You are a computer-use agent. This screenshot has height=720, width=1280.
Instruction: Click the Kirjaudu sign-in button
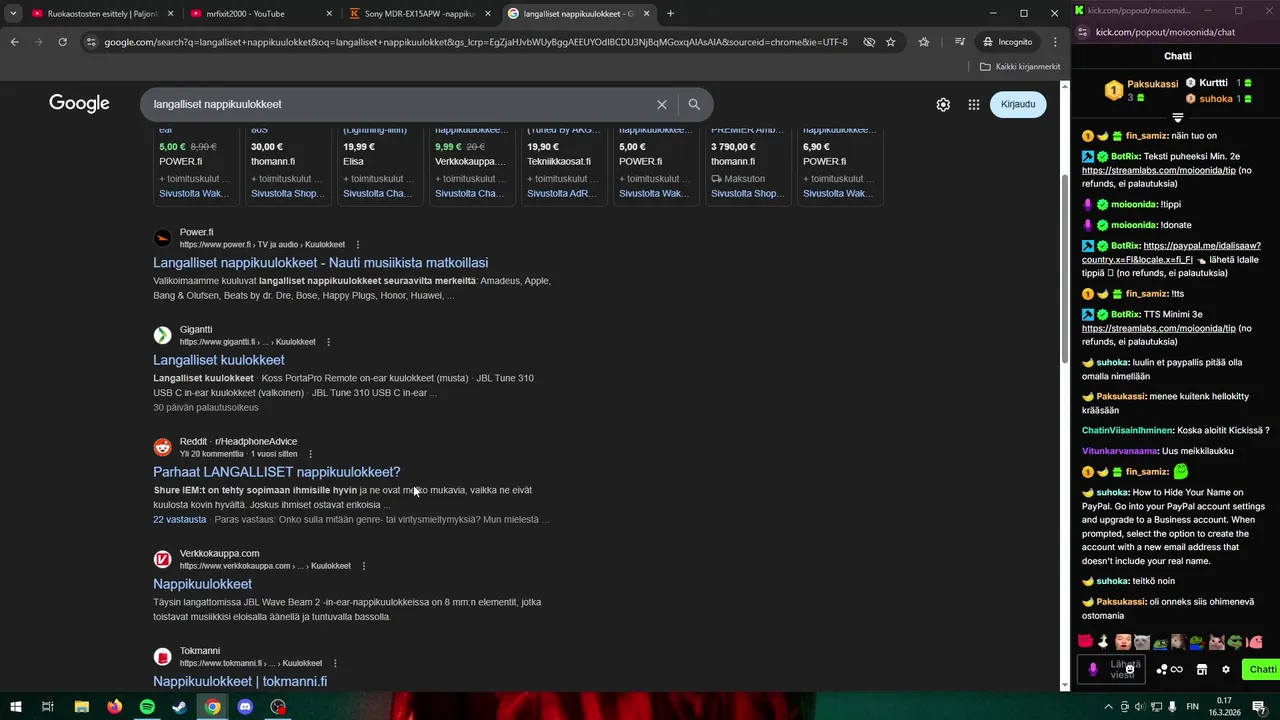(1018, 104)
